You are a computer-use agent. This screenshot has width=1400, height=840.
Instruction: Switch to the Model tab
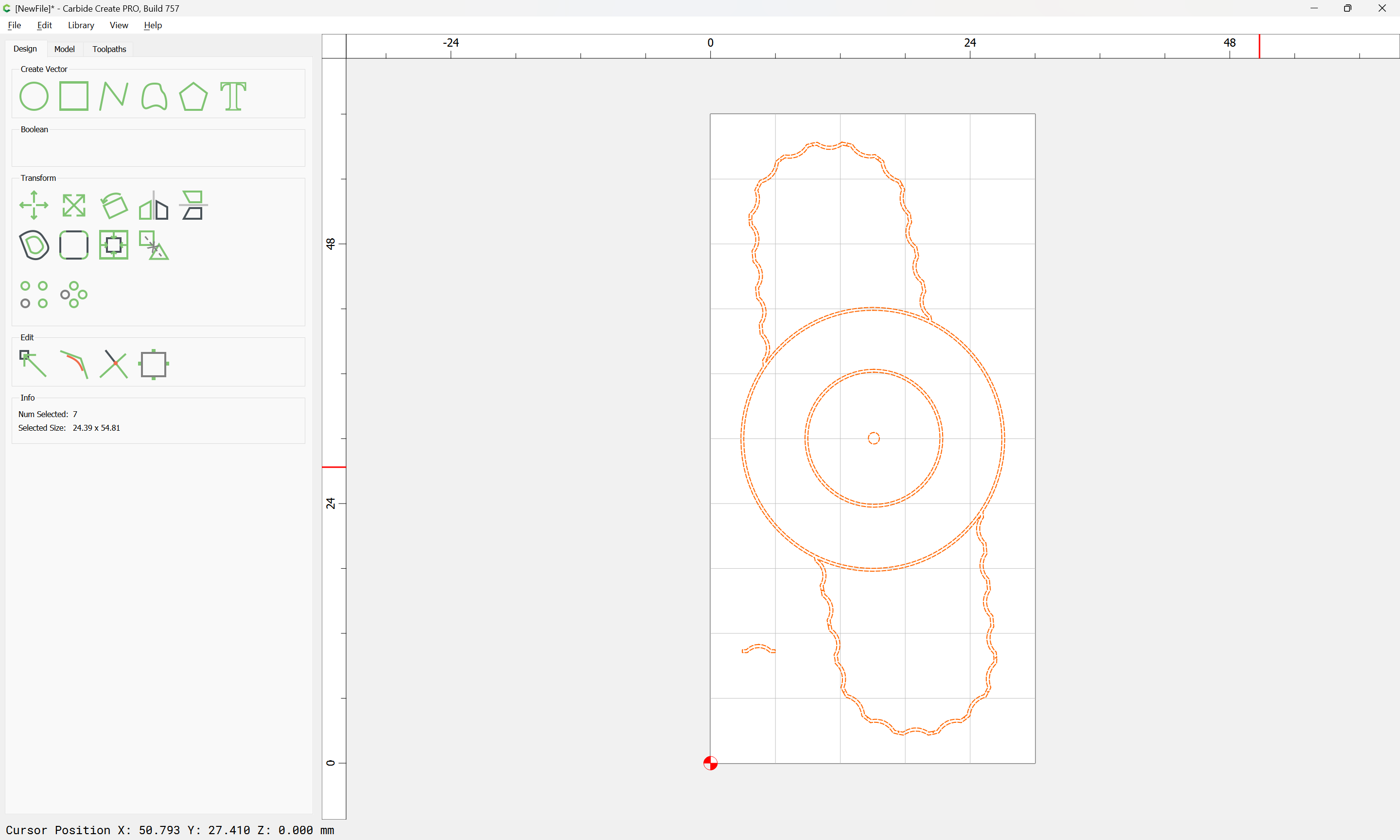click(65, 49)
